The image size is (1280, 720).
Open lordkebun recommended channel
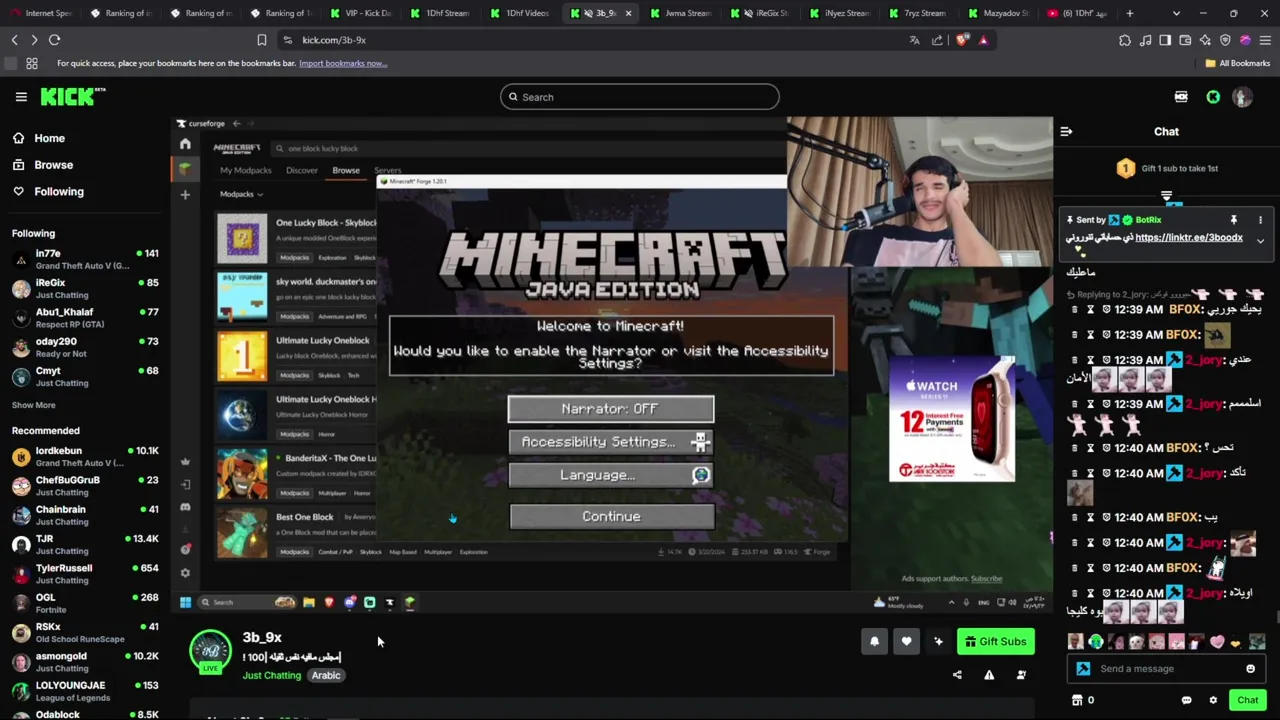click(x=85, y=456)
